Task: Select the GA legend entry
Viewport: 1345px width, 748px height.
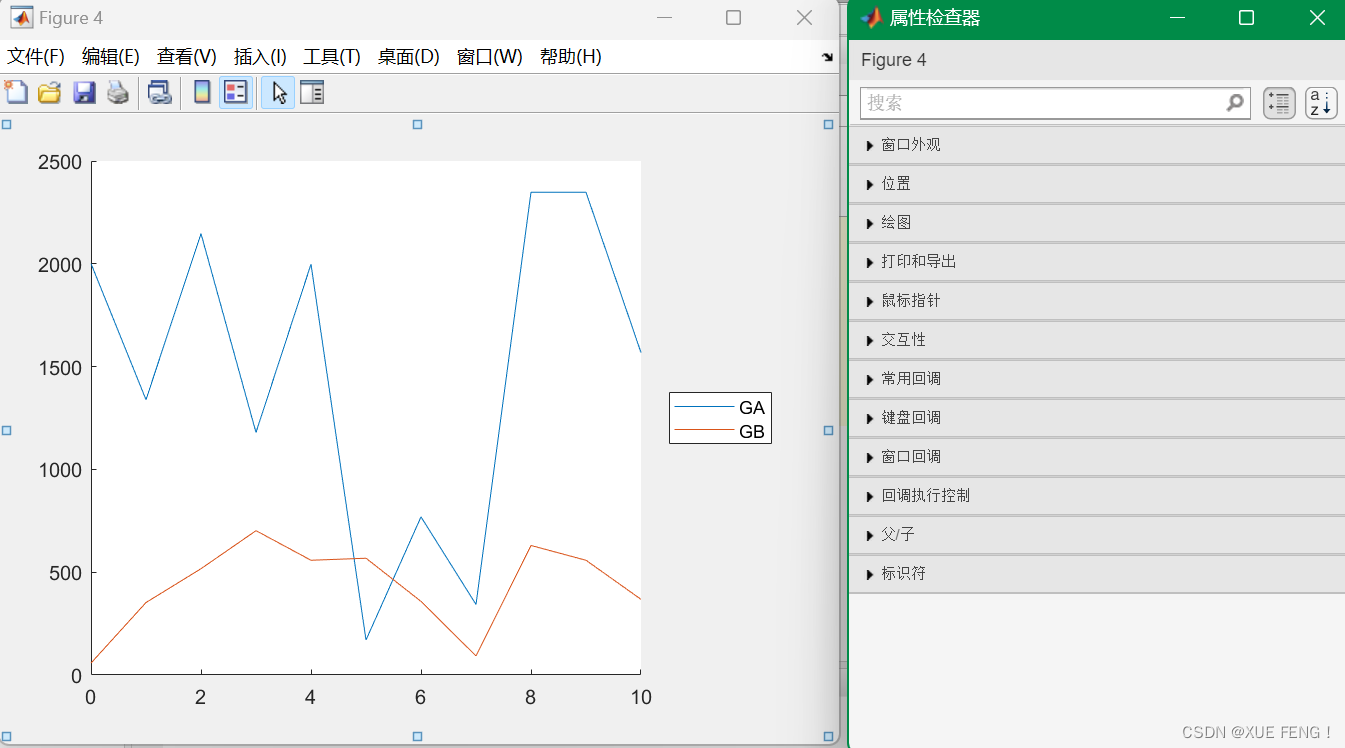Action: click(x=752, y=407)
